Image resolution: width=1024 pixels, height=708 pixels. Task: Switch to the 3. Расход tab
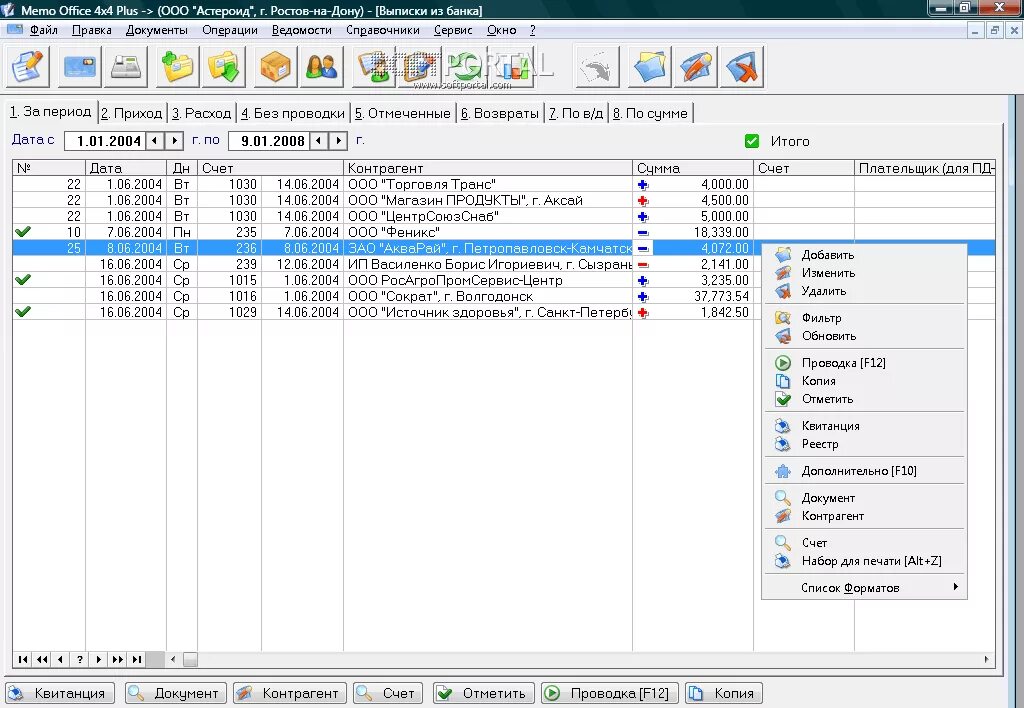202,113
